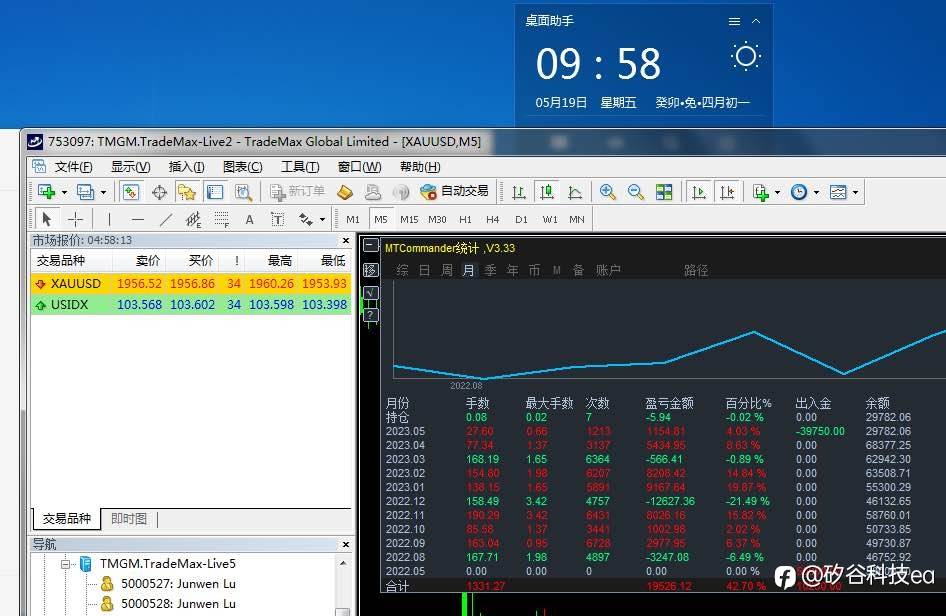Click the tile windows grid icon
Screen dimensions: 946x616
point(664,192)
